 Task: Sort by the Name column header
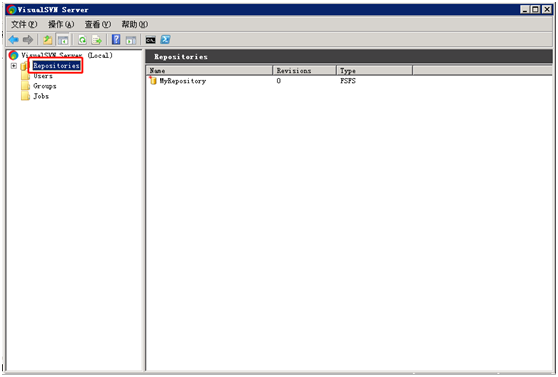pos(209,70)
